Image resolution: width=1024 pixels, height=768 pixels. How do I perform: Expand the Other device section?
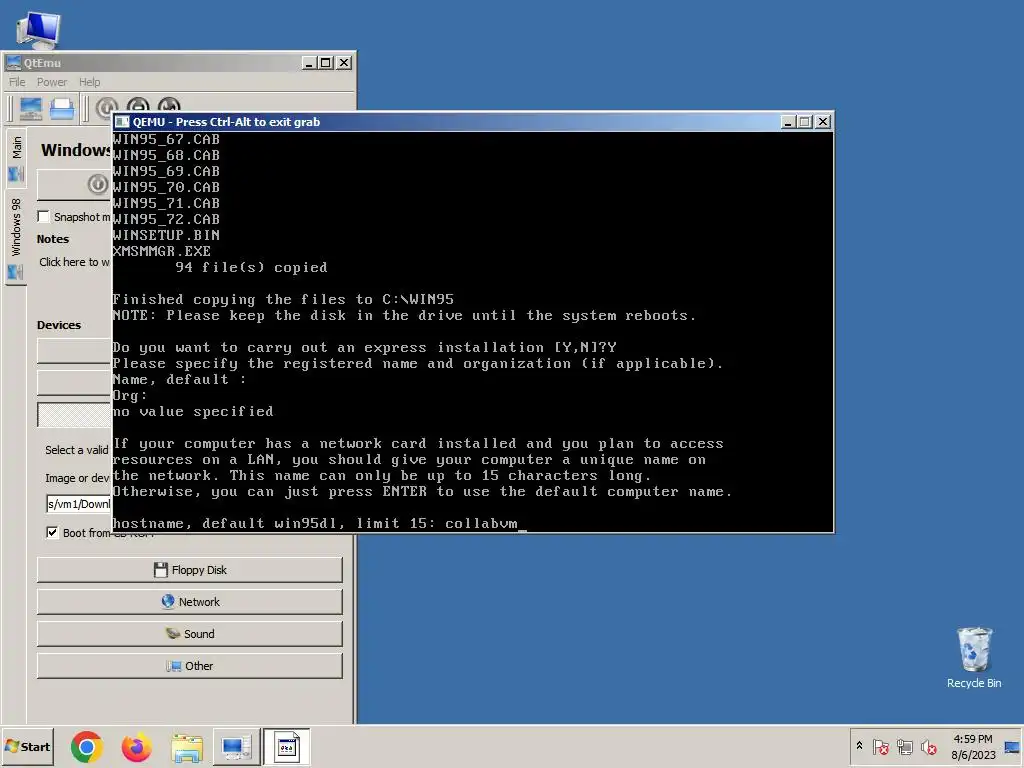click(x=189, y=665)
